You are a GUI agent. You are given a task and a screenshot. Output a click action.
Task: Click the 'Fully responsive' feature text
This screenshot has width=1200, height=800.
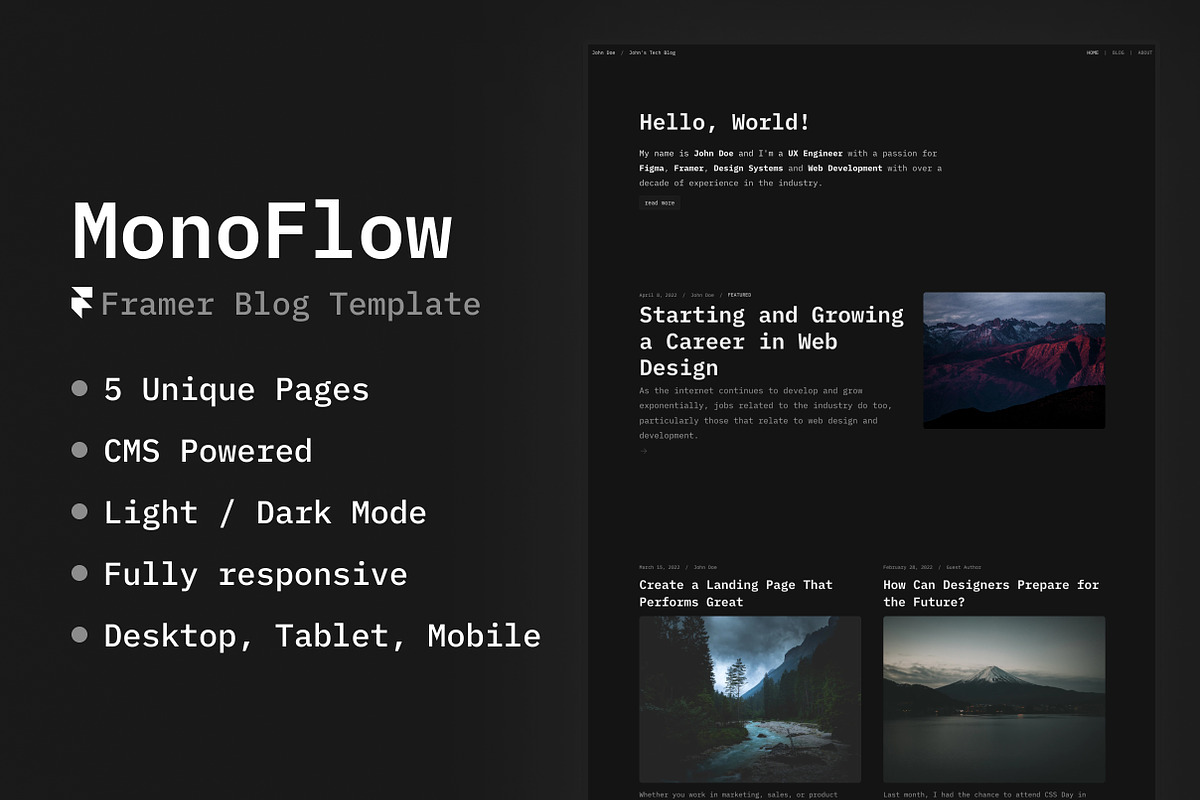coord(255,574)
